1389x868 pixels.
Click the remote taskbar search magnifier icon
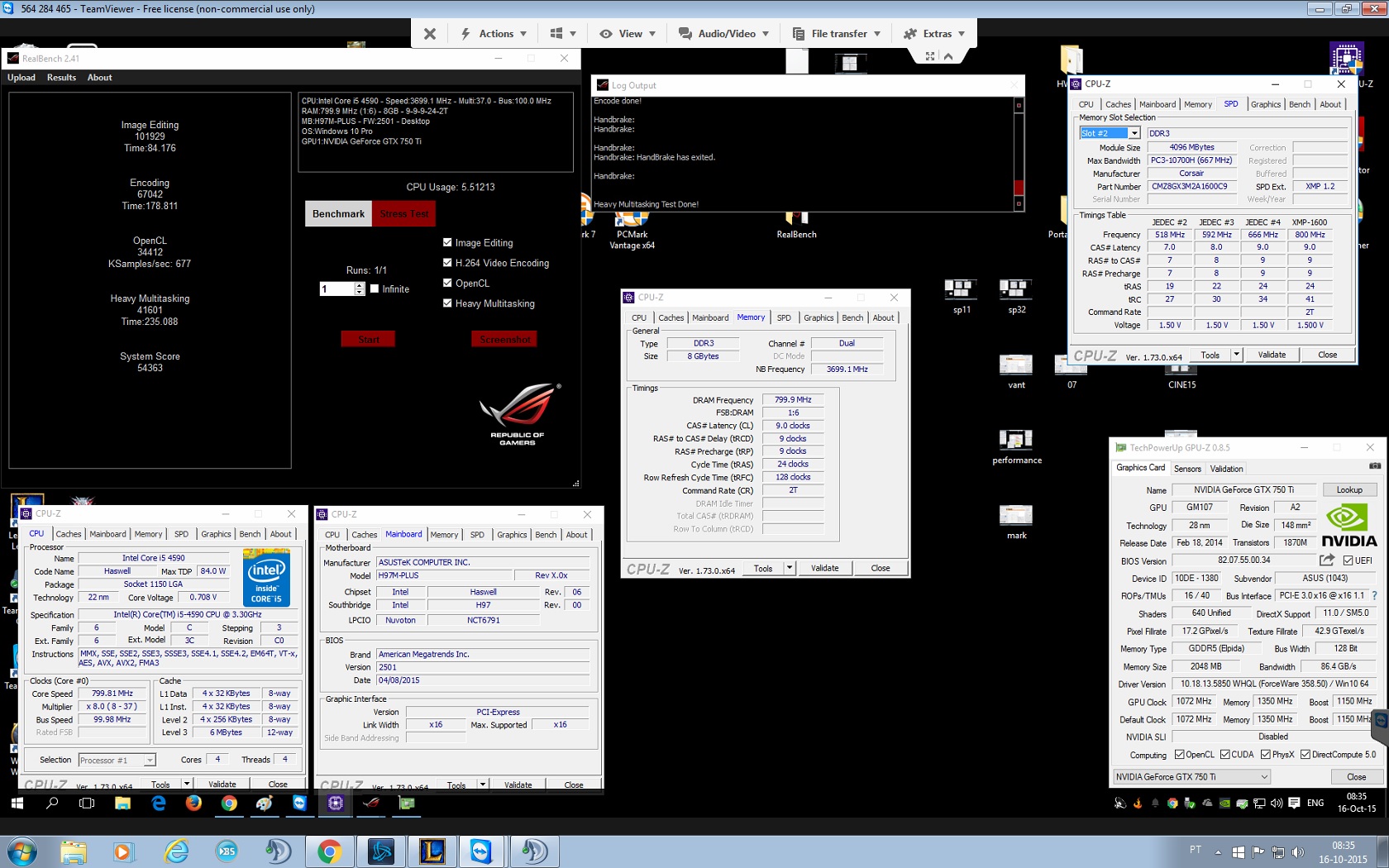52,803
